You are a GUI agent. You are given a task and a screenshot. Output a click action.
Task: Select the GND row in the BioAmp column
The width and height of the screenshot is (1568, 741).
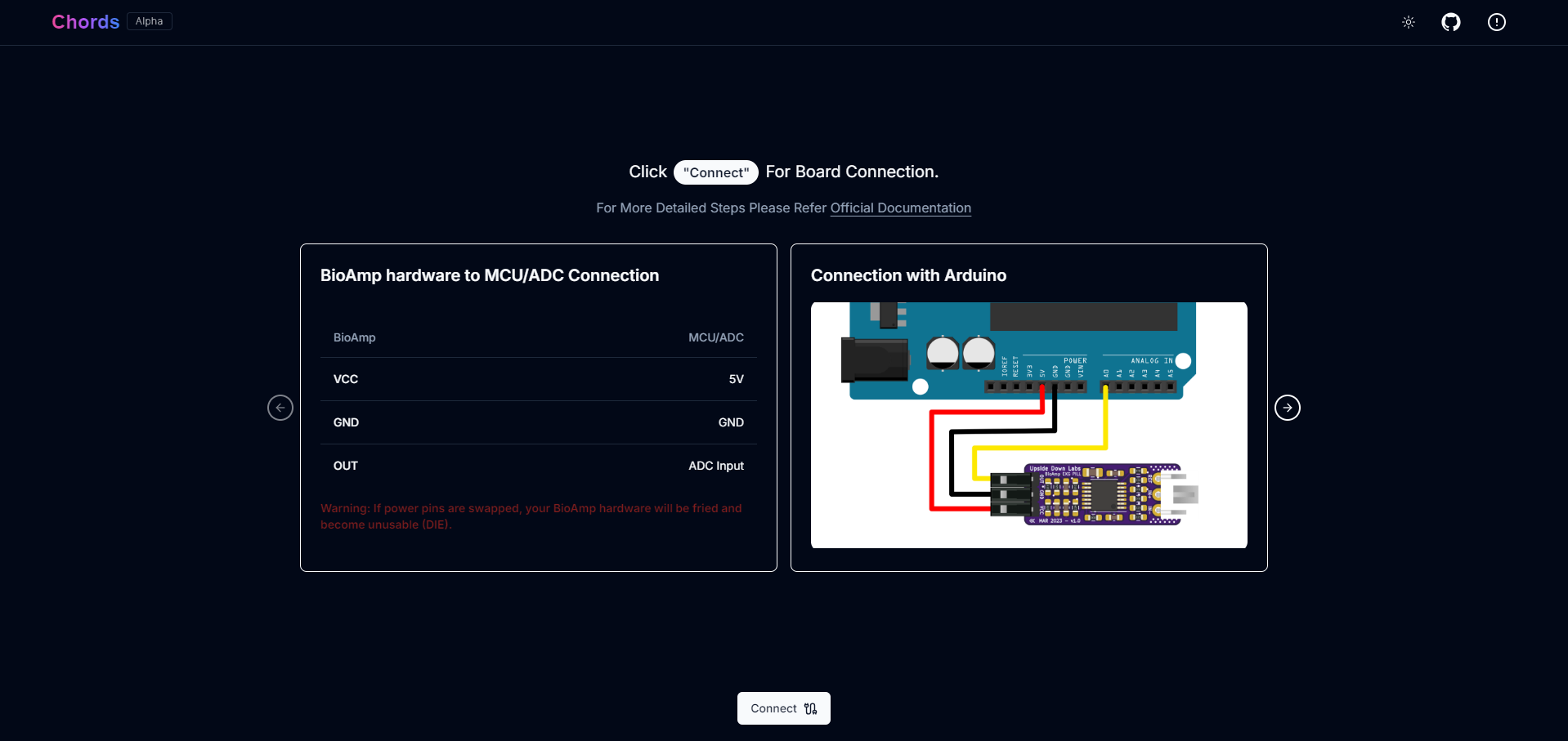346,422
